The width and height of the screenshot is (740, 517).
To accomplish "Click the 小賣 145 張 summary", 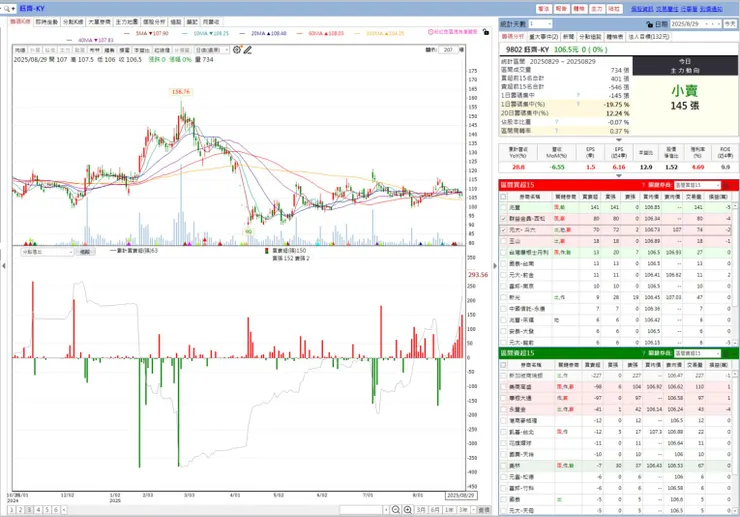I will pos(684,98).
